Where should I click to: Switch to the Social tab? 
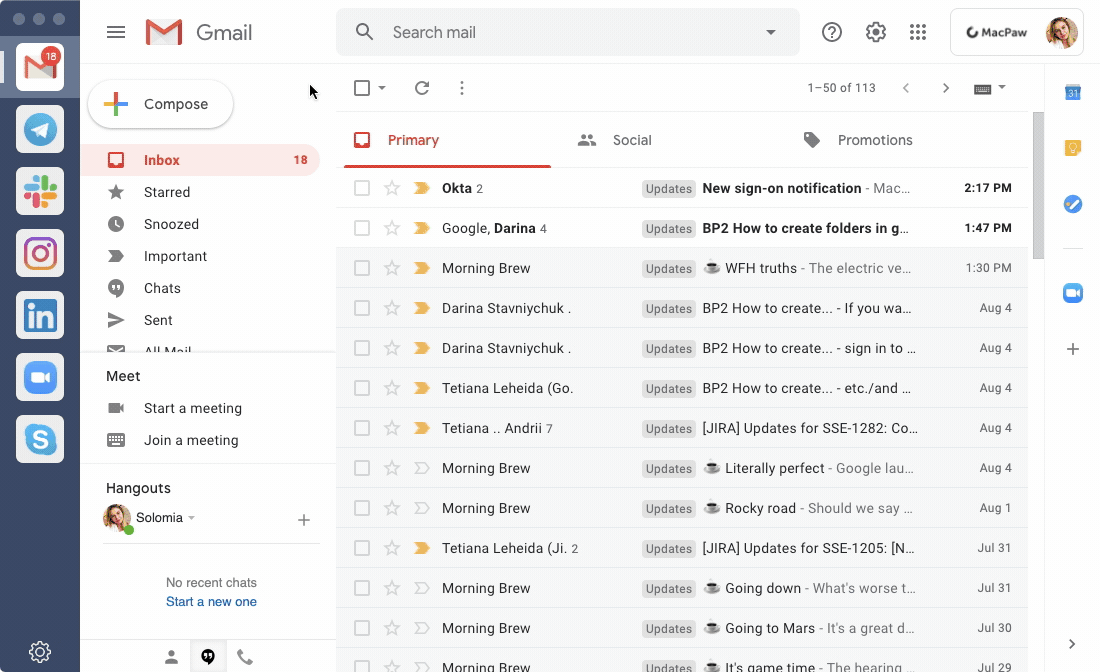pyautogui.click(x=632, y=140)
